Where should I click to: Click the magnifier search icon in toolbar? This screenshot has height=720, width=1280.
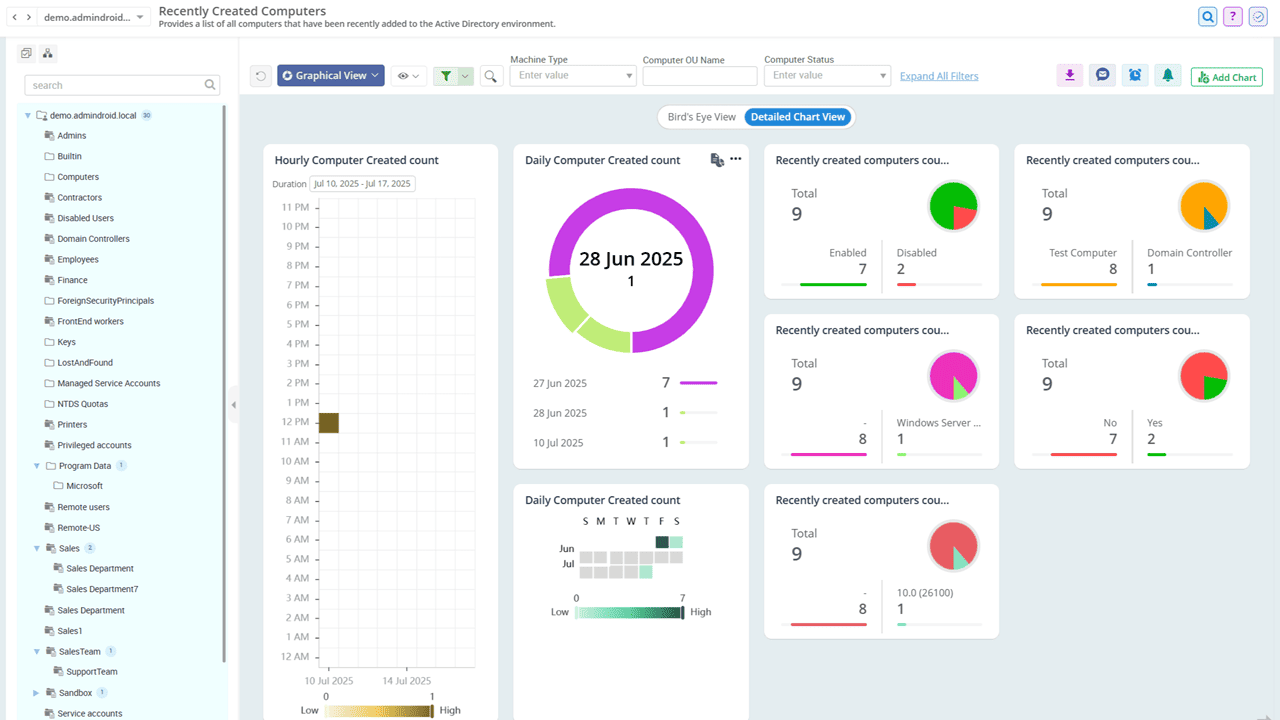[x=491, y=76]
